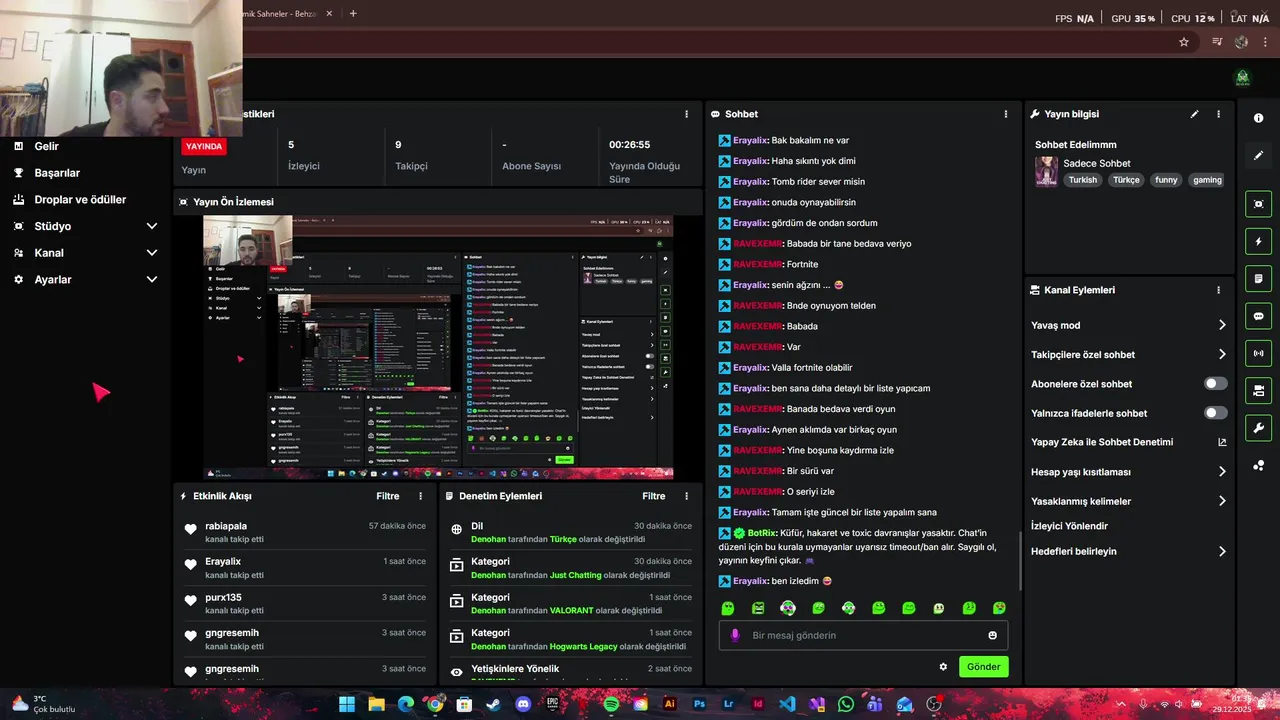Click the BotRix username in chat
Image resolution: width=1280 pixels, height=720 pixels.
coord(761,533)
